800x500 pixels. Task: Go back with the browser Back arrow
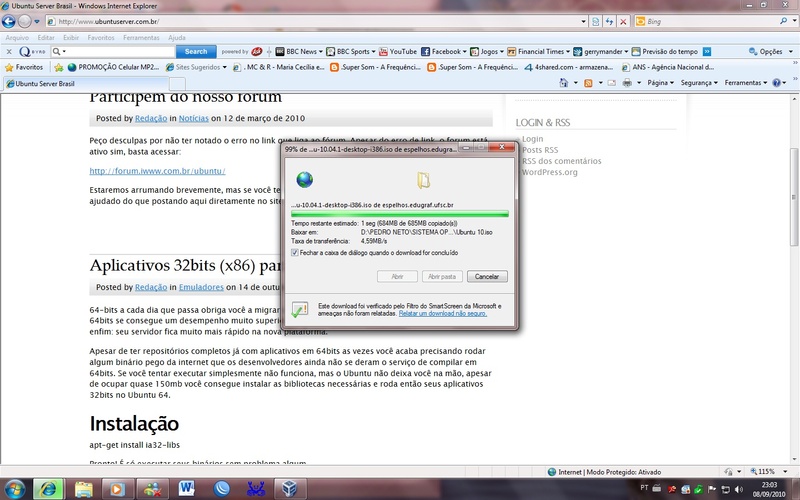[9, 21]
